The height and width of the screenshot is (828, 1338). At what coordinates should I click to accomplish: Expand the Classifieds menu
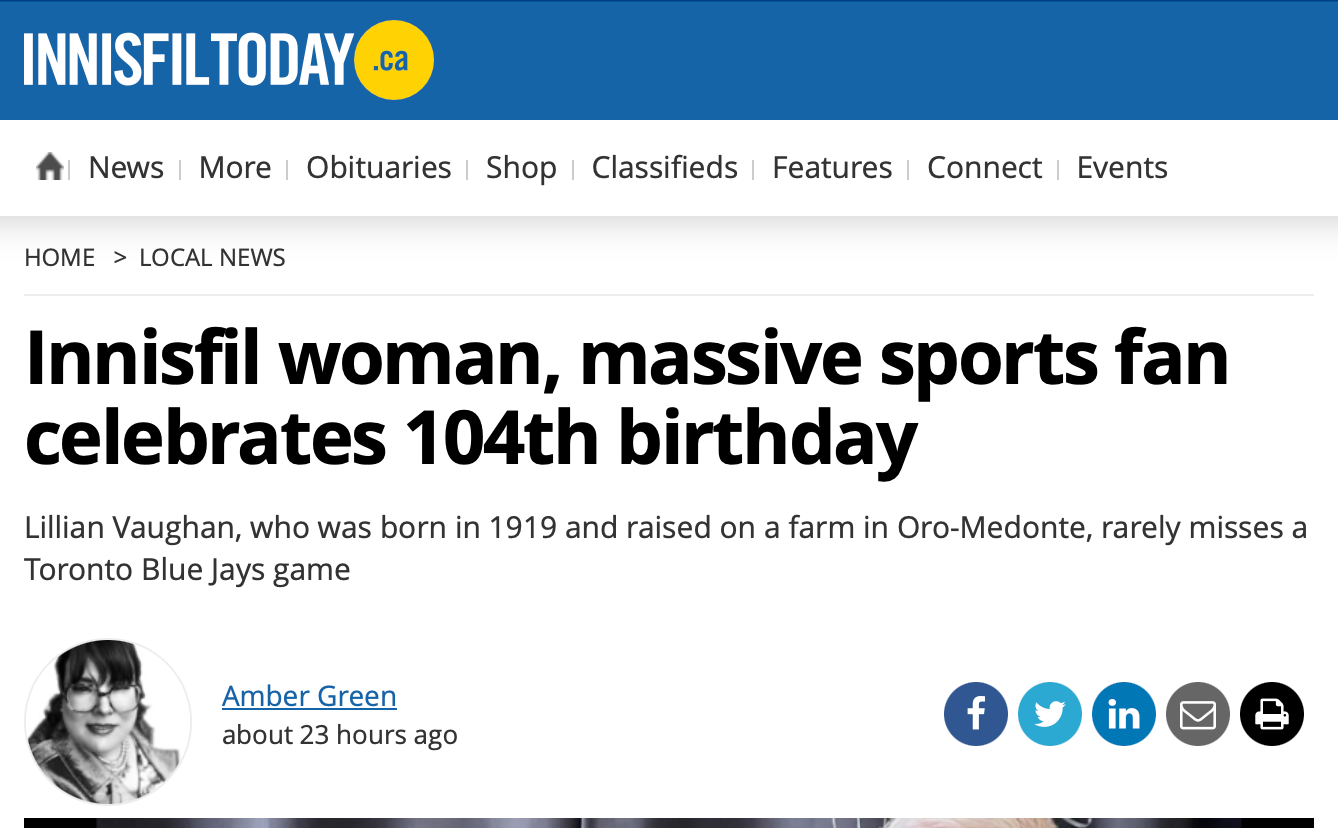tap(665, 167)
